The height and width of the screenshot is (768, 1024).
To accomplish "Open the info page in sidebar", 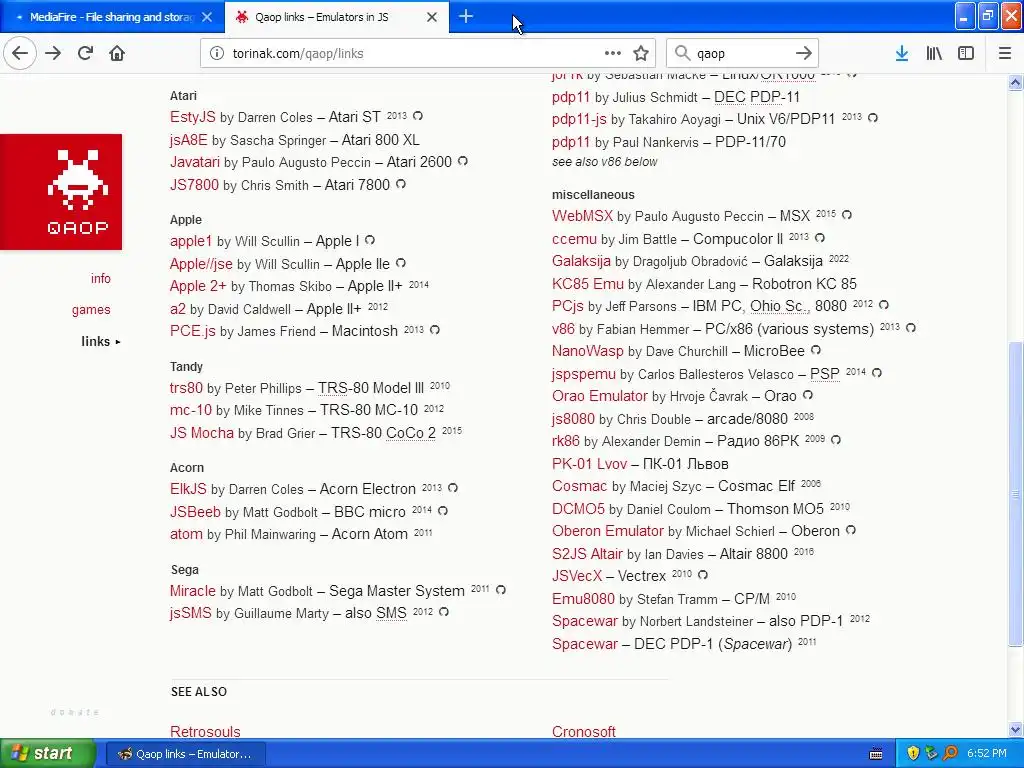I will pos(101,278).
